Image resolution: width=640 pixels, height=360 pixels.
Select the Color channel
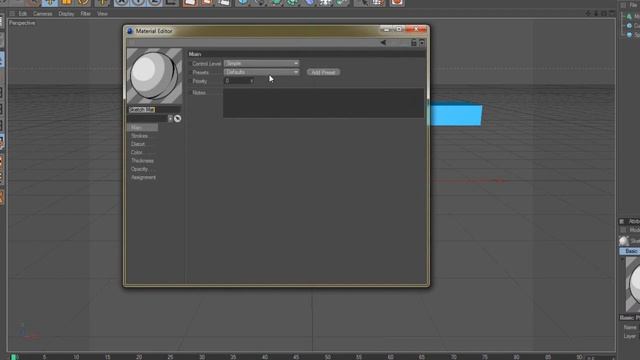[137, 152]
